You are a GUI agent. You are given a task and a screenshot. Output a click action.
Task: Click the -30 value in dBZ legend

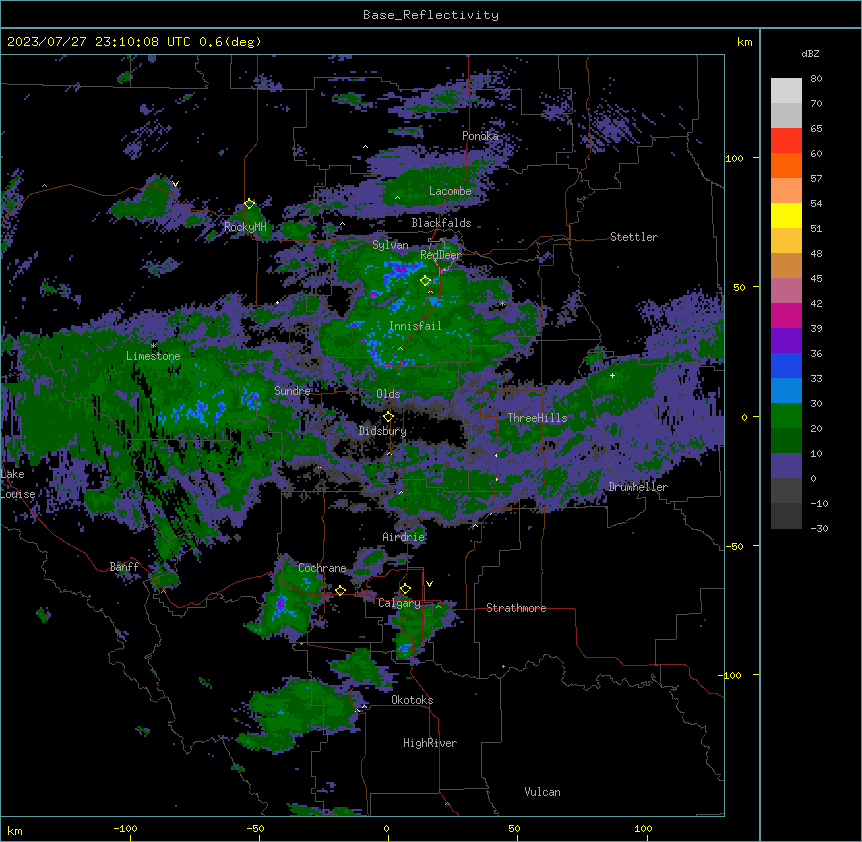click(x=819, y=529)
